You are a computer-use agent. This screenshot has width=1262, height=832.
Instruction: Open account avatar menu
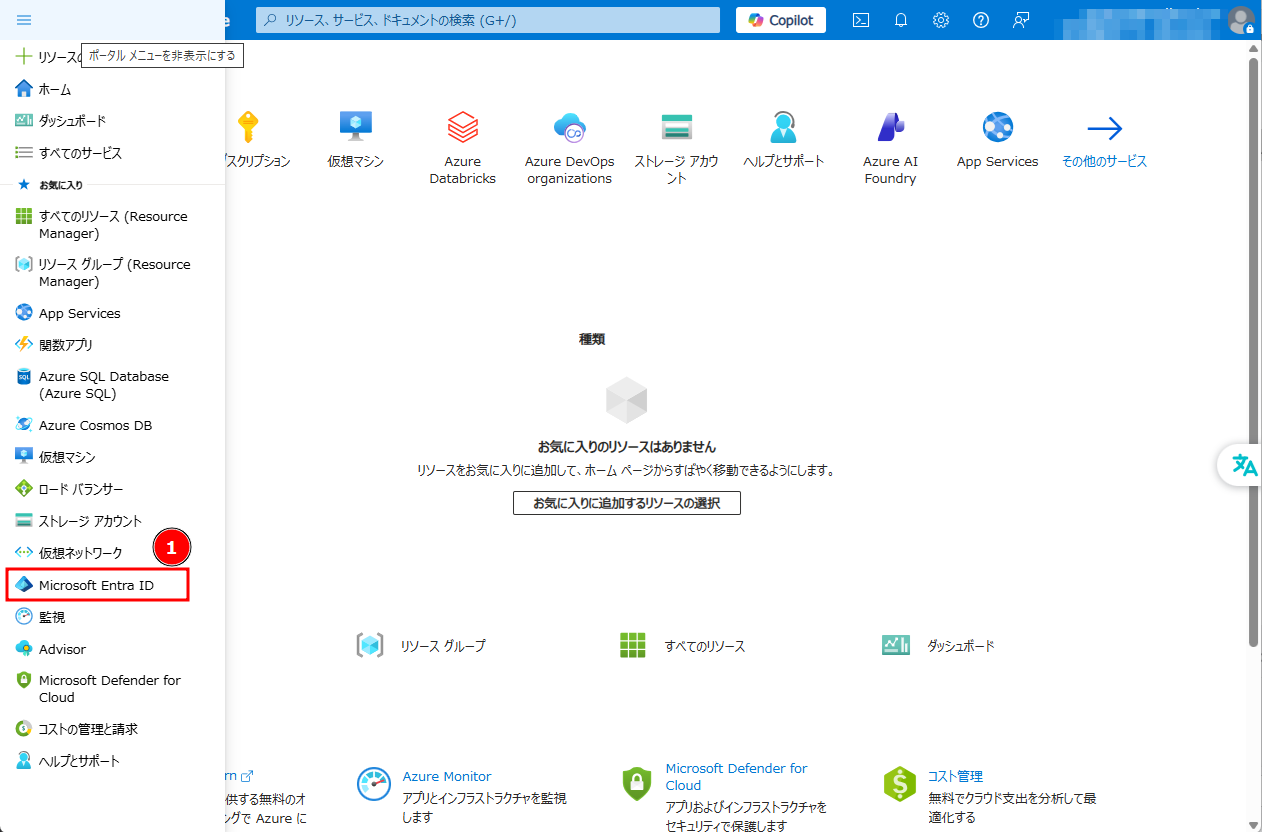point(1241,20)
